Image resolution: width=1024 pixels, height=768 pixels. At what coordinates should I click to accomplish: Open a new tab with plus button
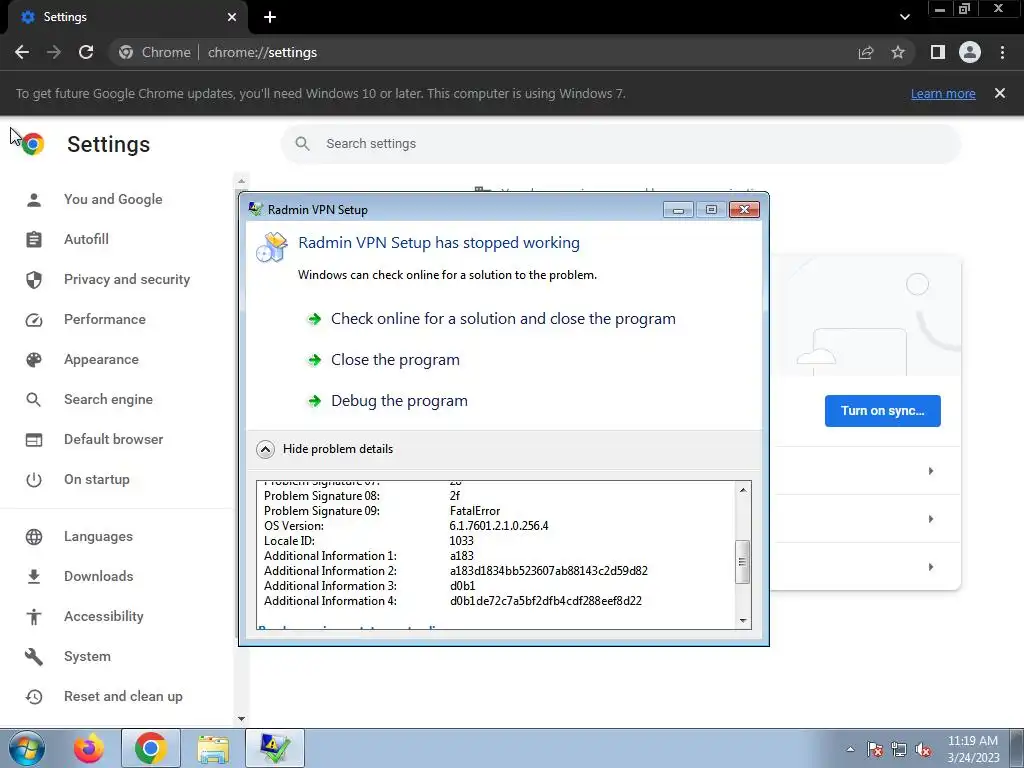pyautogui.click(x=270, y=17)
